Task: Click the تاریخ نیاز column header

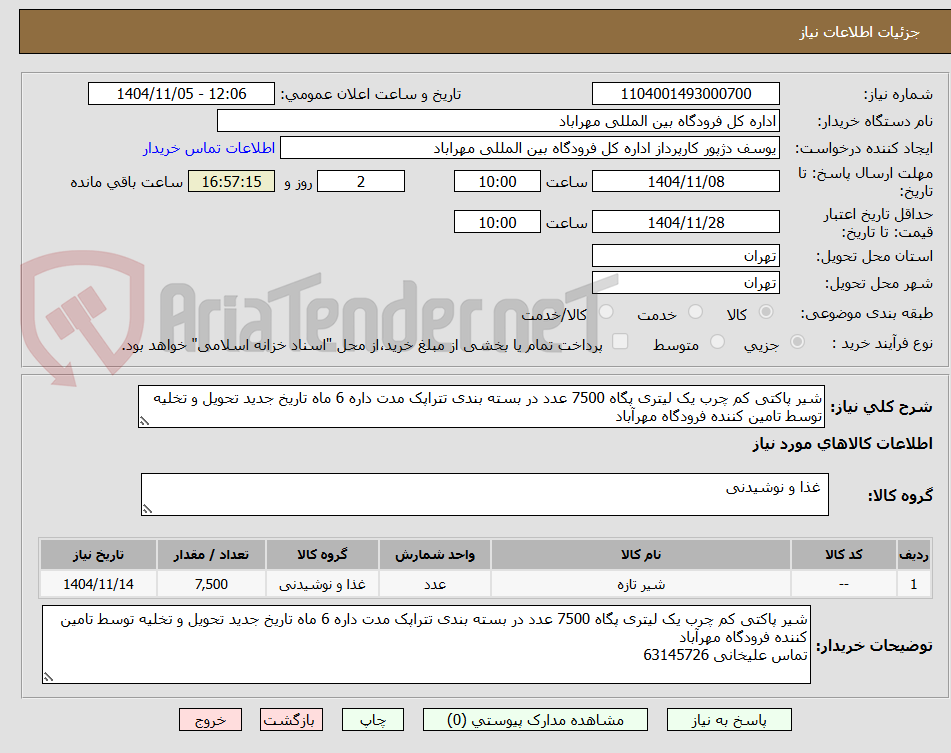Action: (98, 555)
